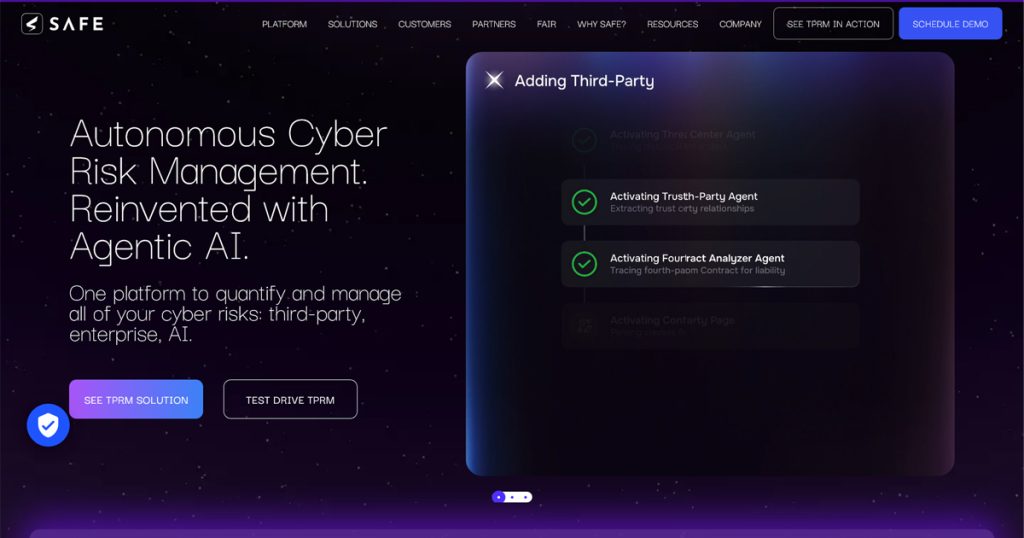Open the Activating Fourract Analyzer Agent card

pyautogui.click(x=710, y=264)
